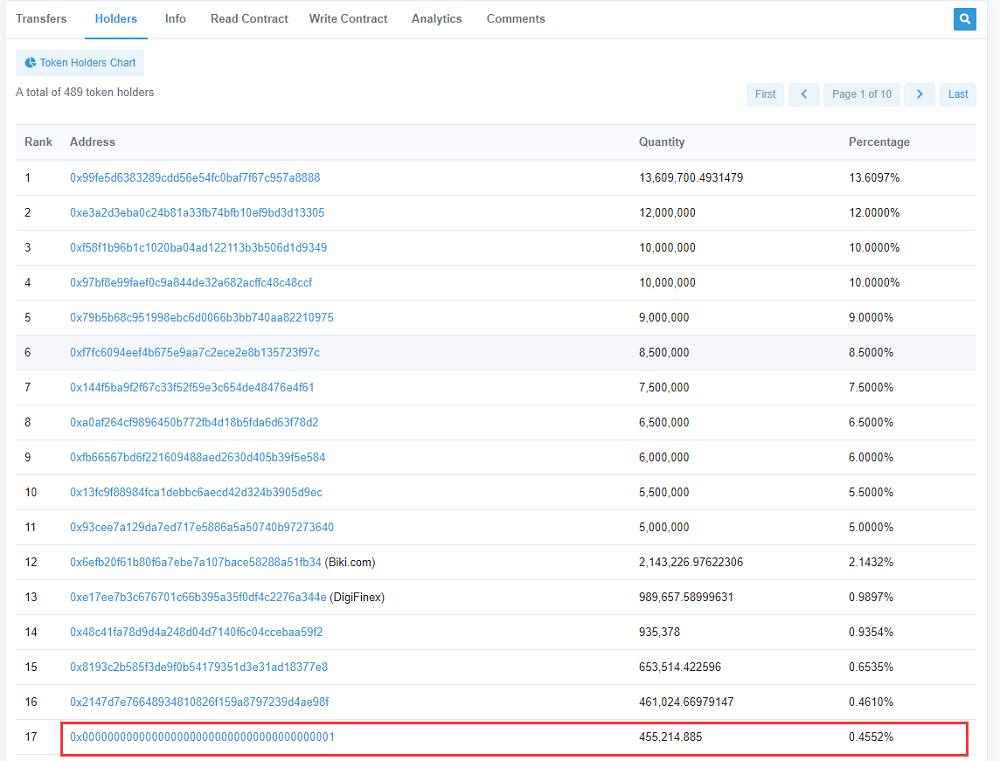Click the Percentage column header
This screenshot has width=1000, height=761.
coord(879,142)
